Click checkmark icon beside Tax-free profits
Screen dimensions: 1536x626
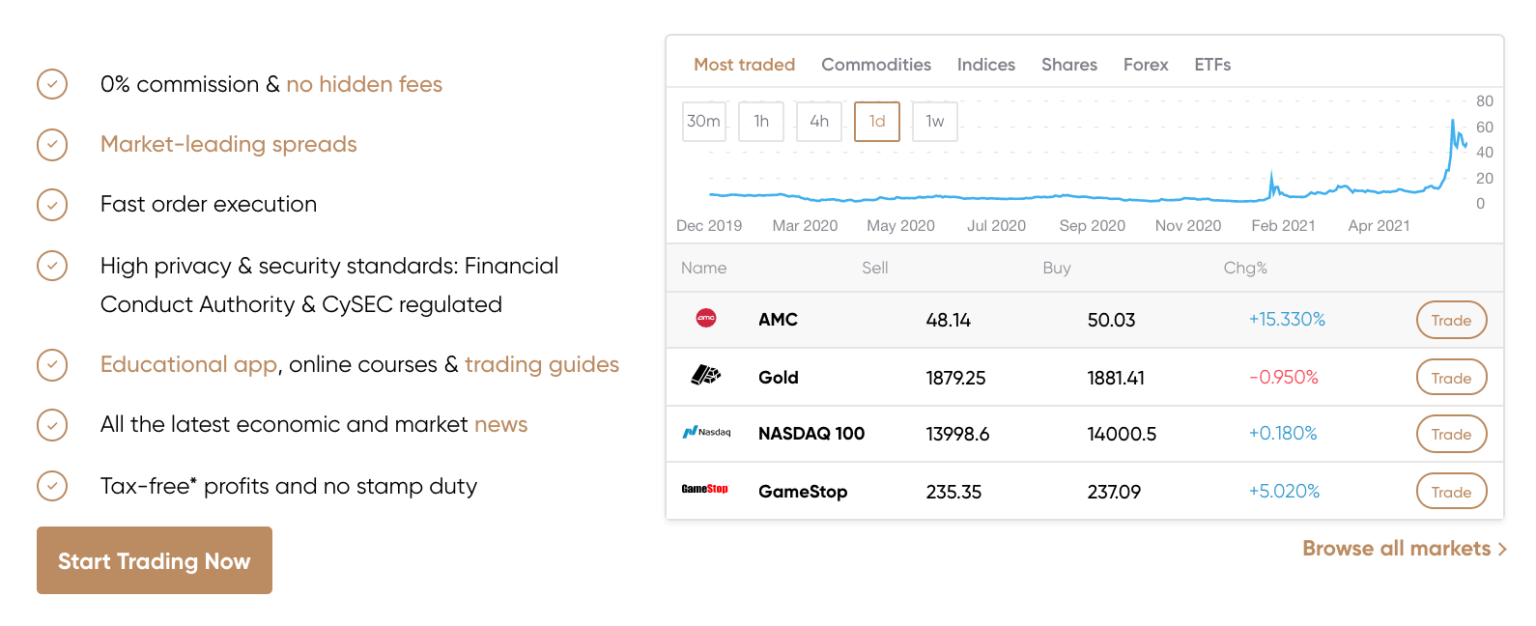click(x=52, y=486)
